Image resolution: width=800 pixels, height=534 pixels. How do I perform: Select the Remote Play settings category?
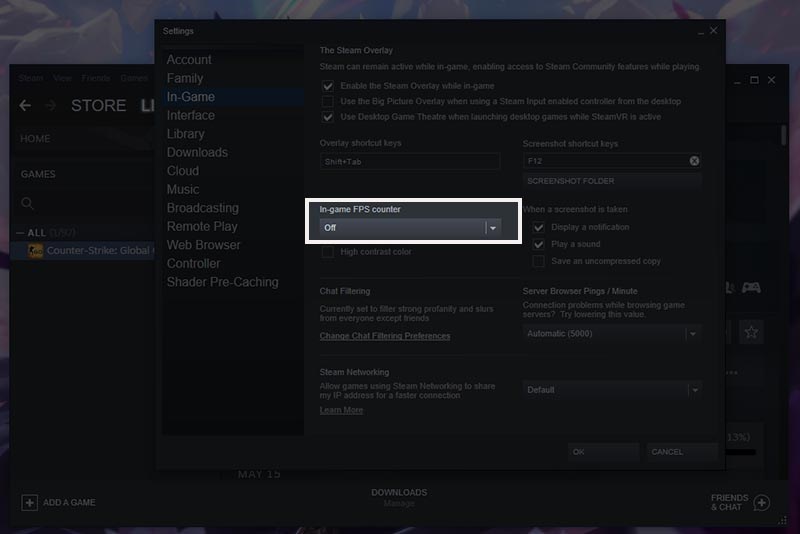pos(202,226)
